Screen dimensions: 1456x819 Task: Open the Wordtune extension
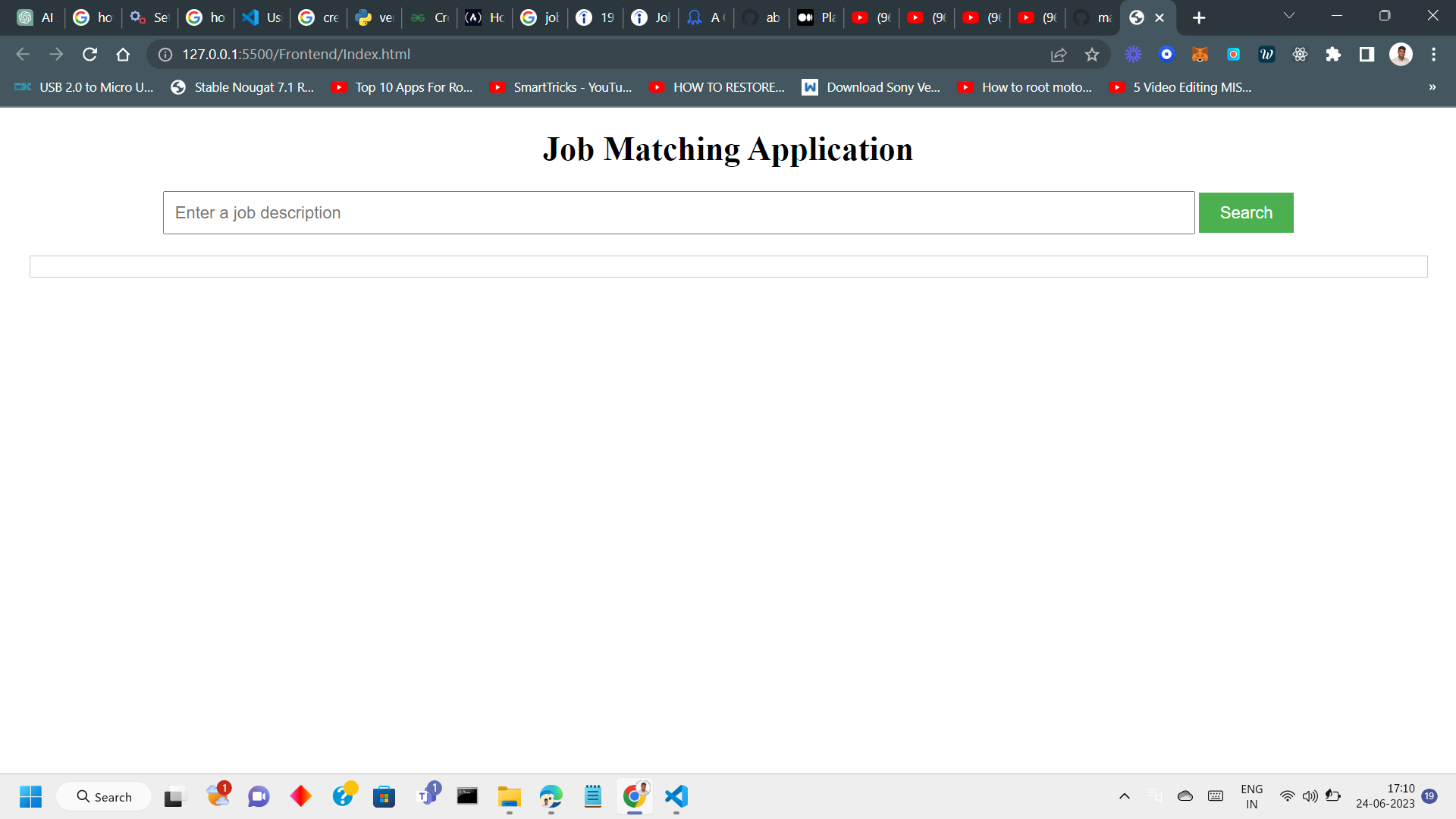click(1266, 54)
